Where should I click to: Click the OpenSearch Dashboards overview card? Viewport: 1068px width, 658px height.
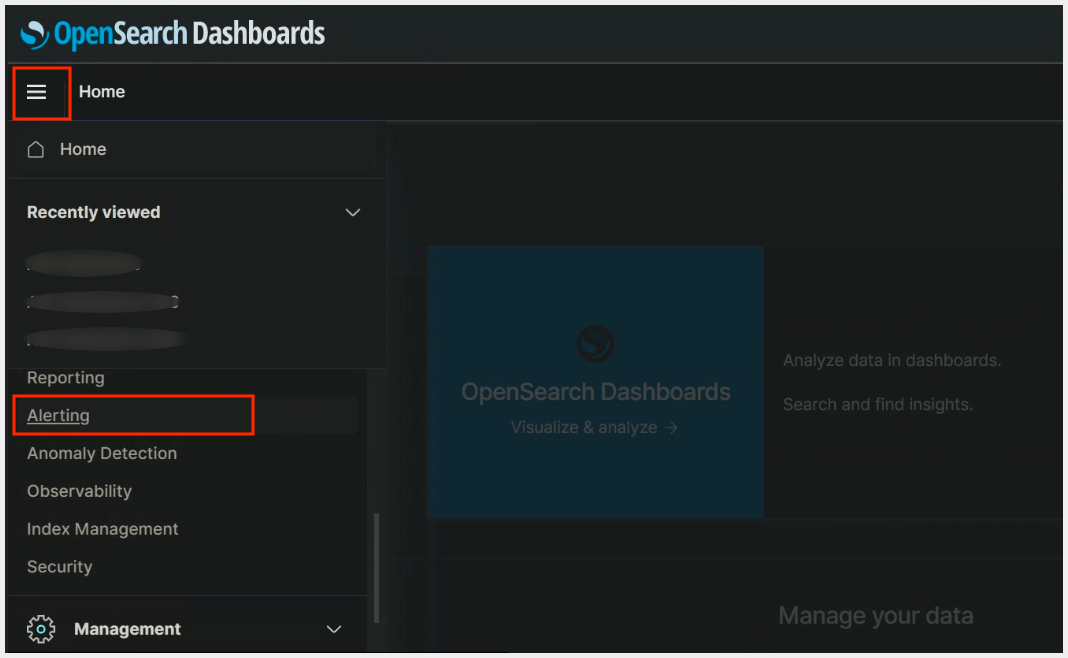(595, 381)
